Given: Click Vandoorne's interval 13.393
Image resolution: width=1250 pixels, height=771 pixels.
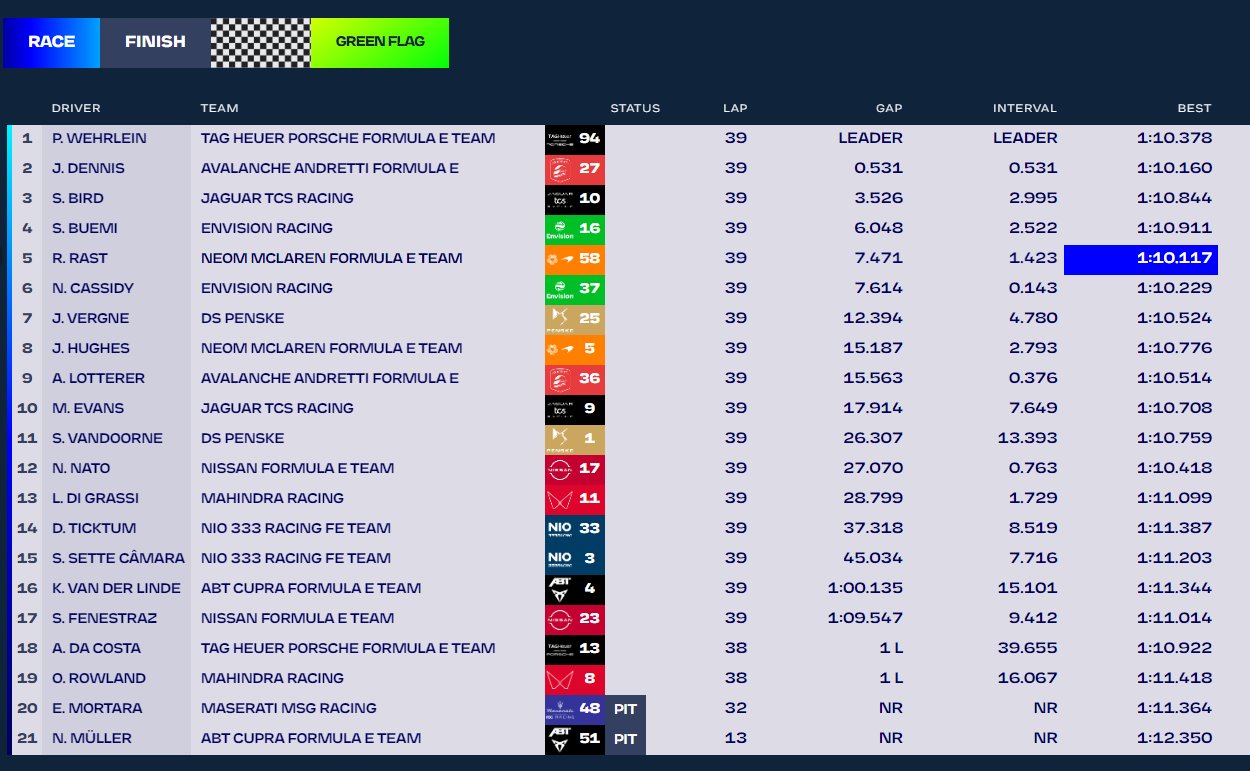Looking at the screenshot, I should click(x=1028, y=438).
